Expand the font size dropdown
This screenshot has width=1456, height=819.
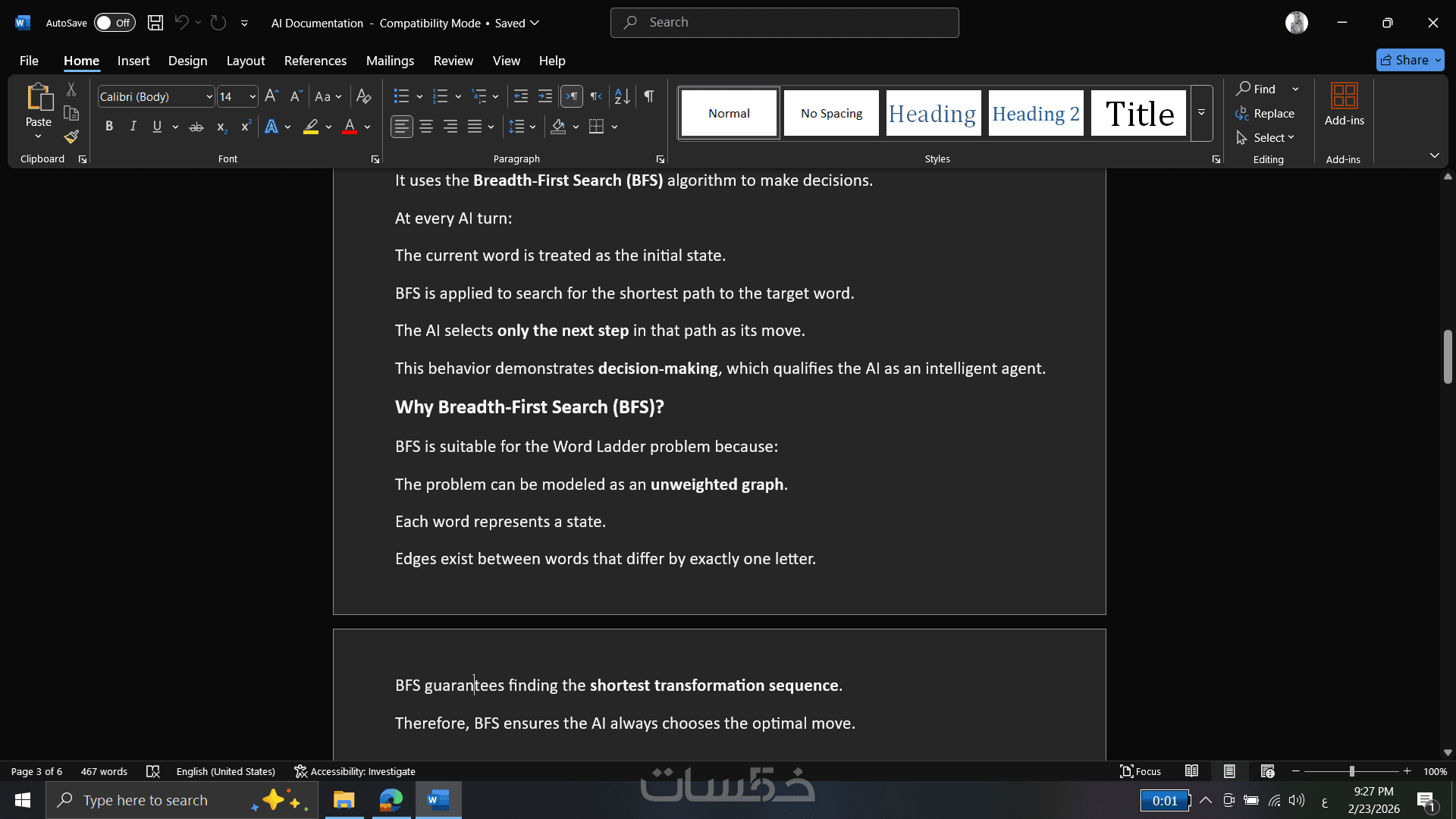click(253, 96)
